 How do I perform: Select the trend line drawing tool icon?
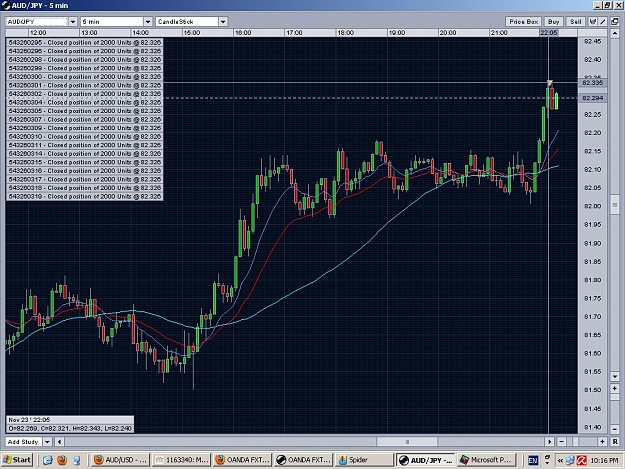click(x=603, y=22)
